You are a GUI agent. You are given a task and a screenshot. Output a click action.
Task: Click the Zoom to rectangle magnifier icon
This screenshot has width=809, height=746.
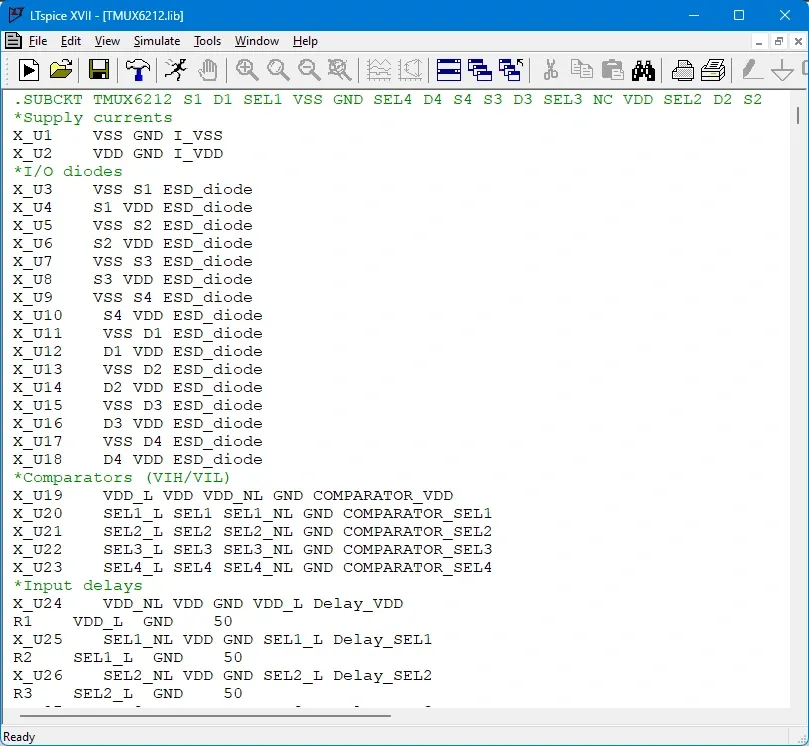click(x=278, y=70)
